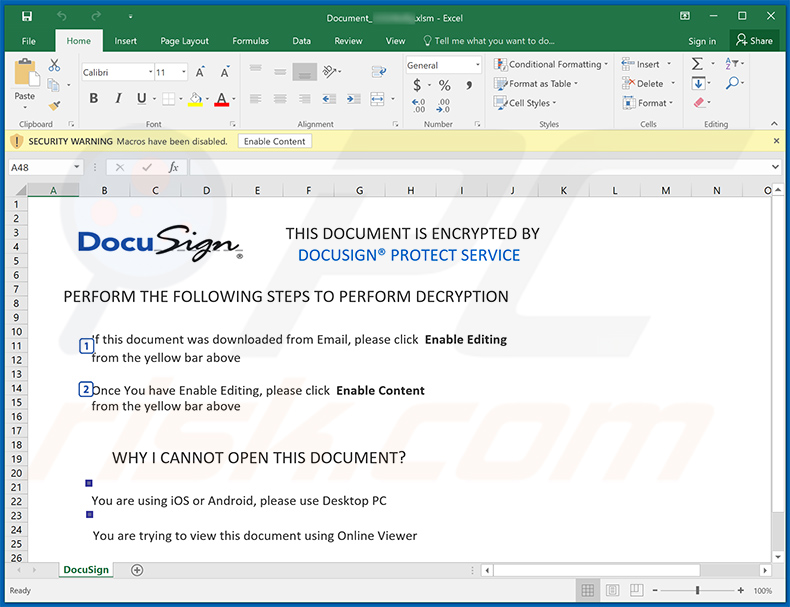Viewport: 790px width, 607px height.
Task: Open the File tab
Action: coord(29,41)
